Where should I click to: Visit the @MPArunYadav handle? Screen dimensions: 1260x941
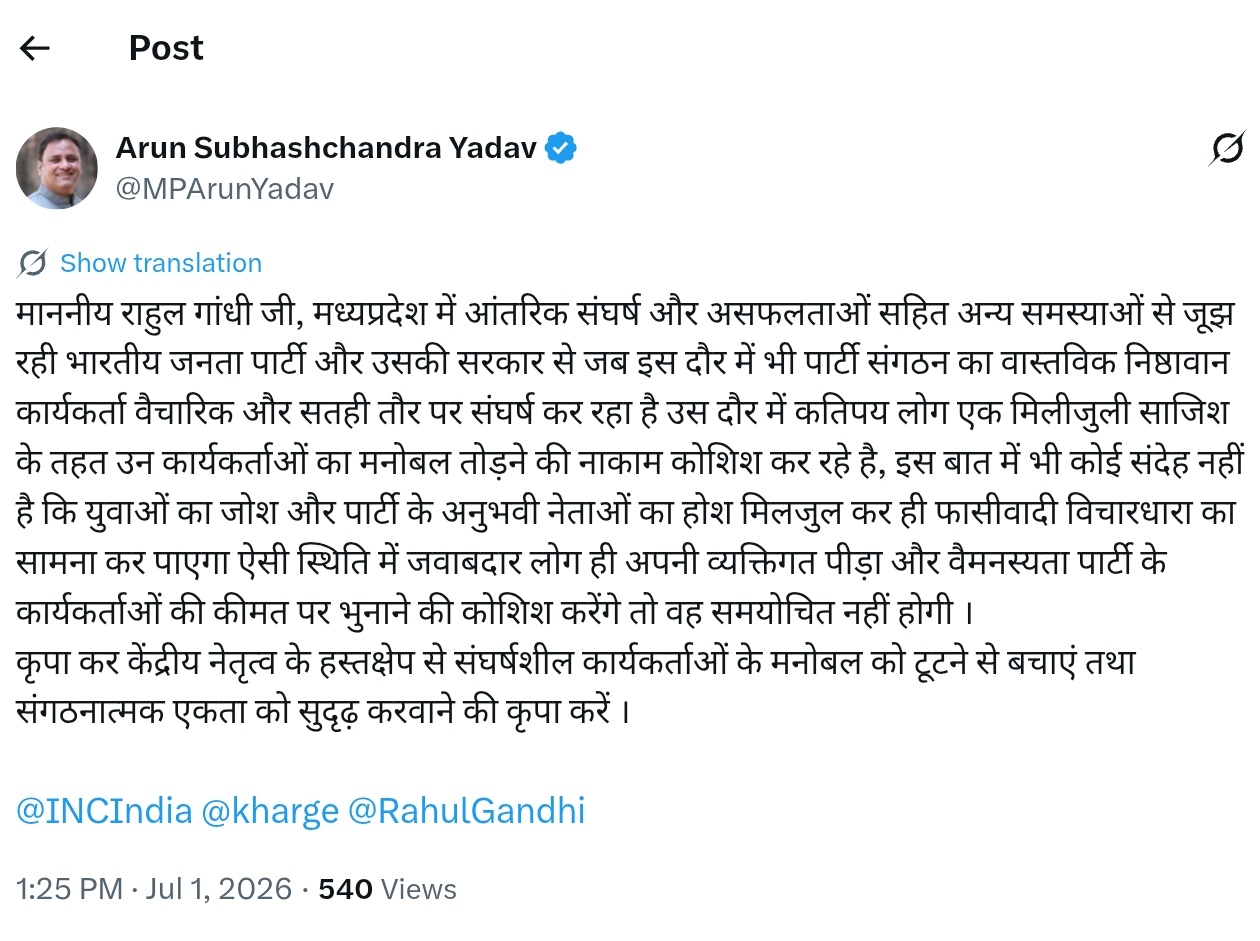225,189
